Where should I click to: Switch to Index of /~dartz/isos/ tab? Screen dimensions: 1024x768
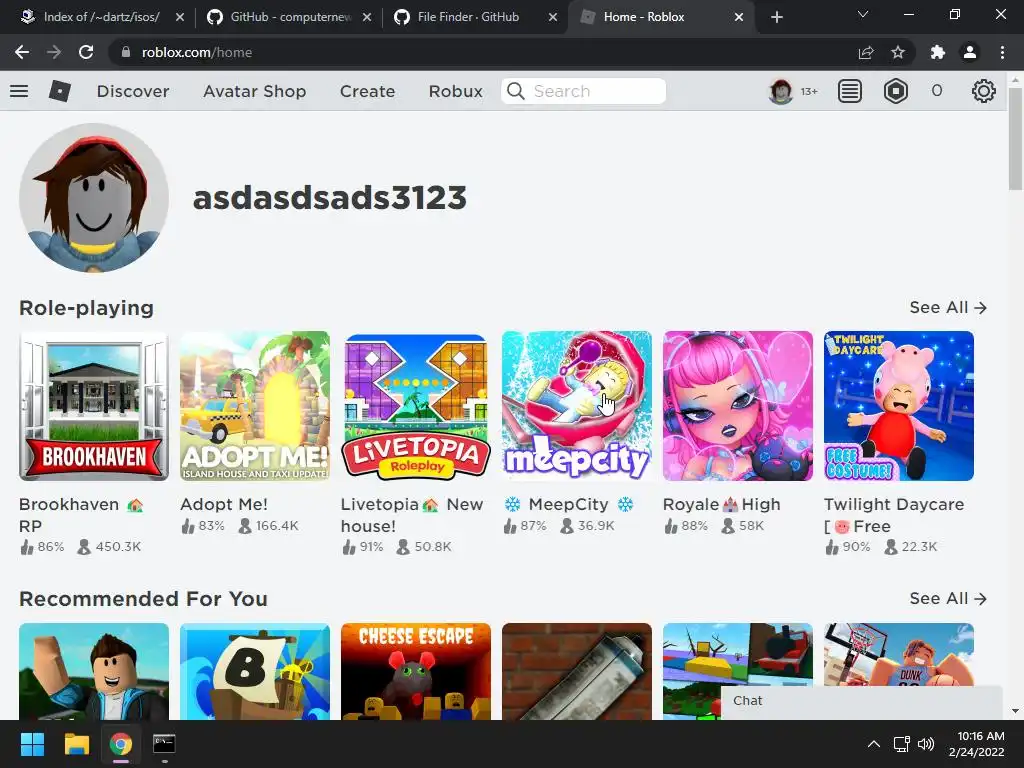pos(101,17)
